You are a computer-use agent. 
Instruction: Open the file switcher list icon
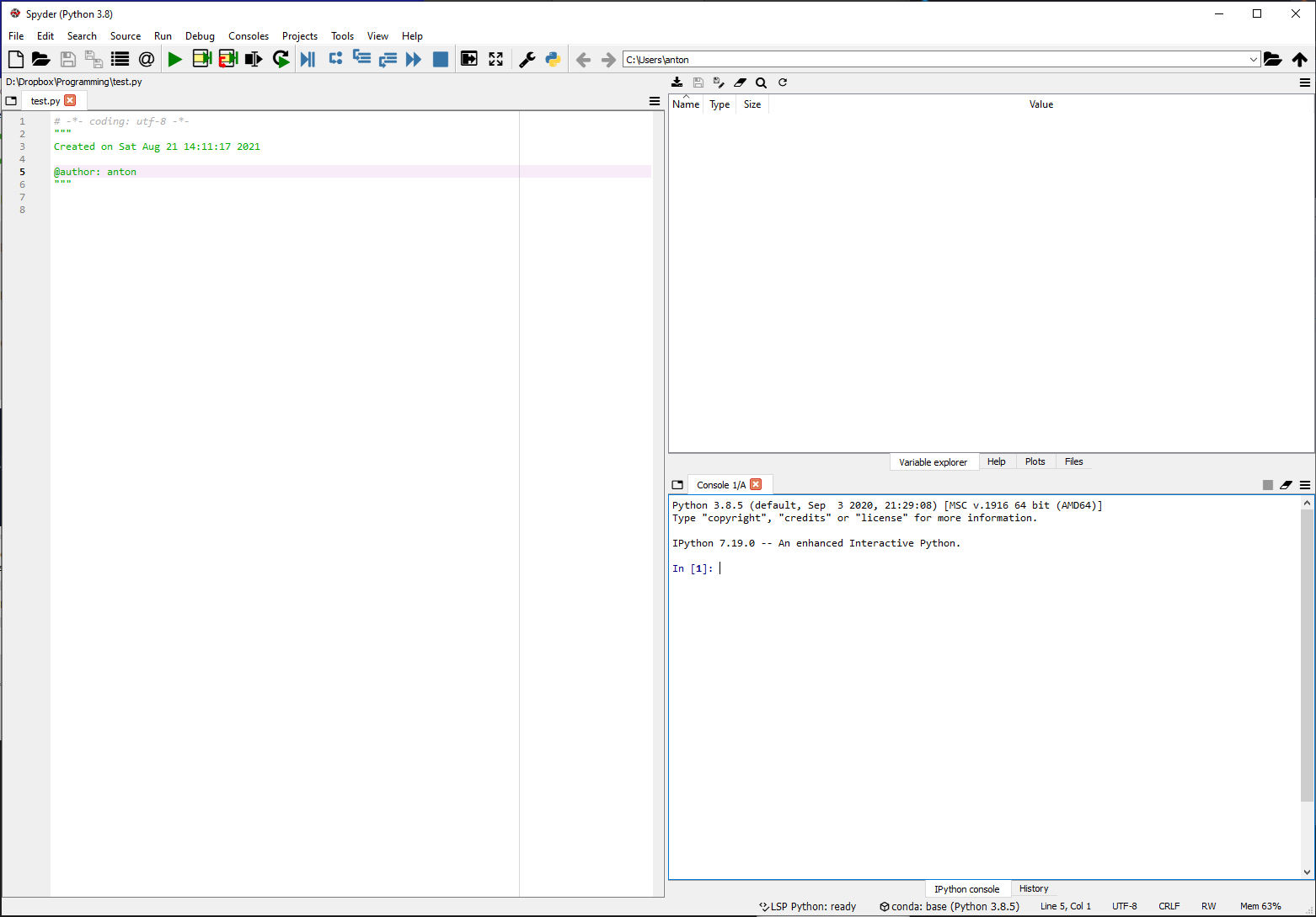120,59
